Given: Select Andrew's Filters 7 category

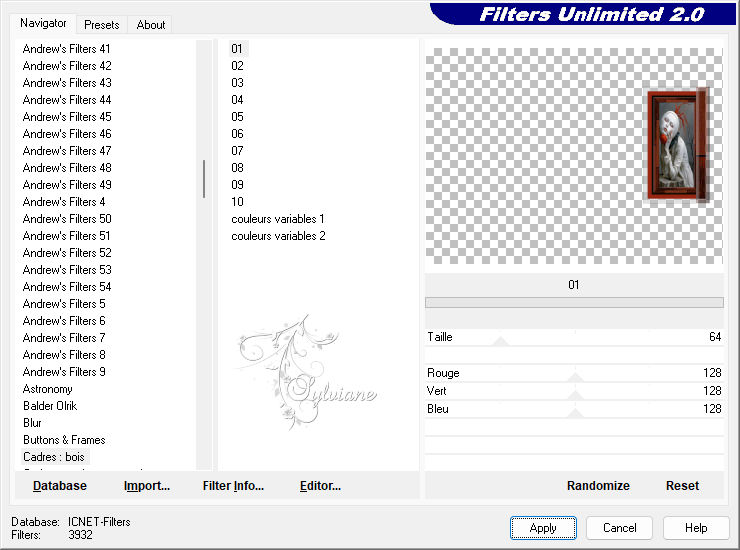Looking at the screenshot, I should 64,338.
